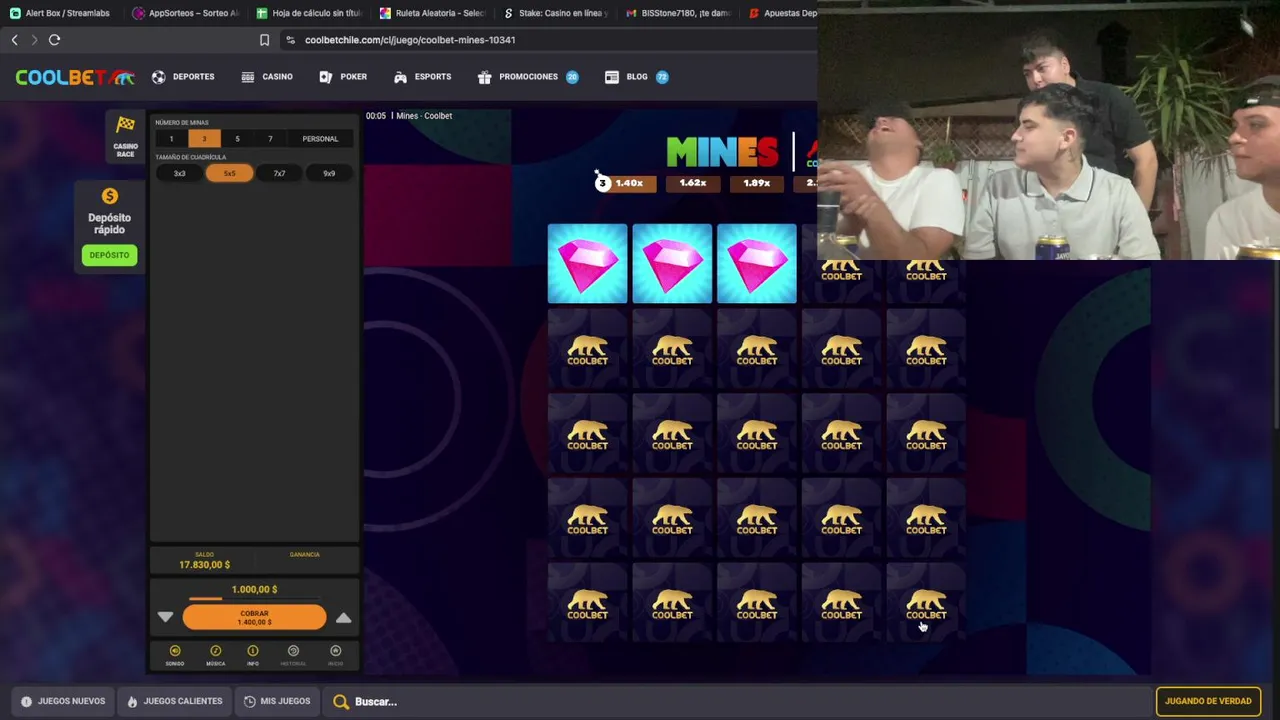This screenshot has width=1280, height=720.
Task: Switch to Hoja de cálculo browser tab
Action: point(308,13)
